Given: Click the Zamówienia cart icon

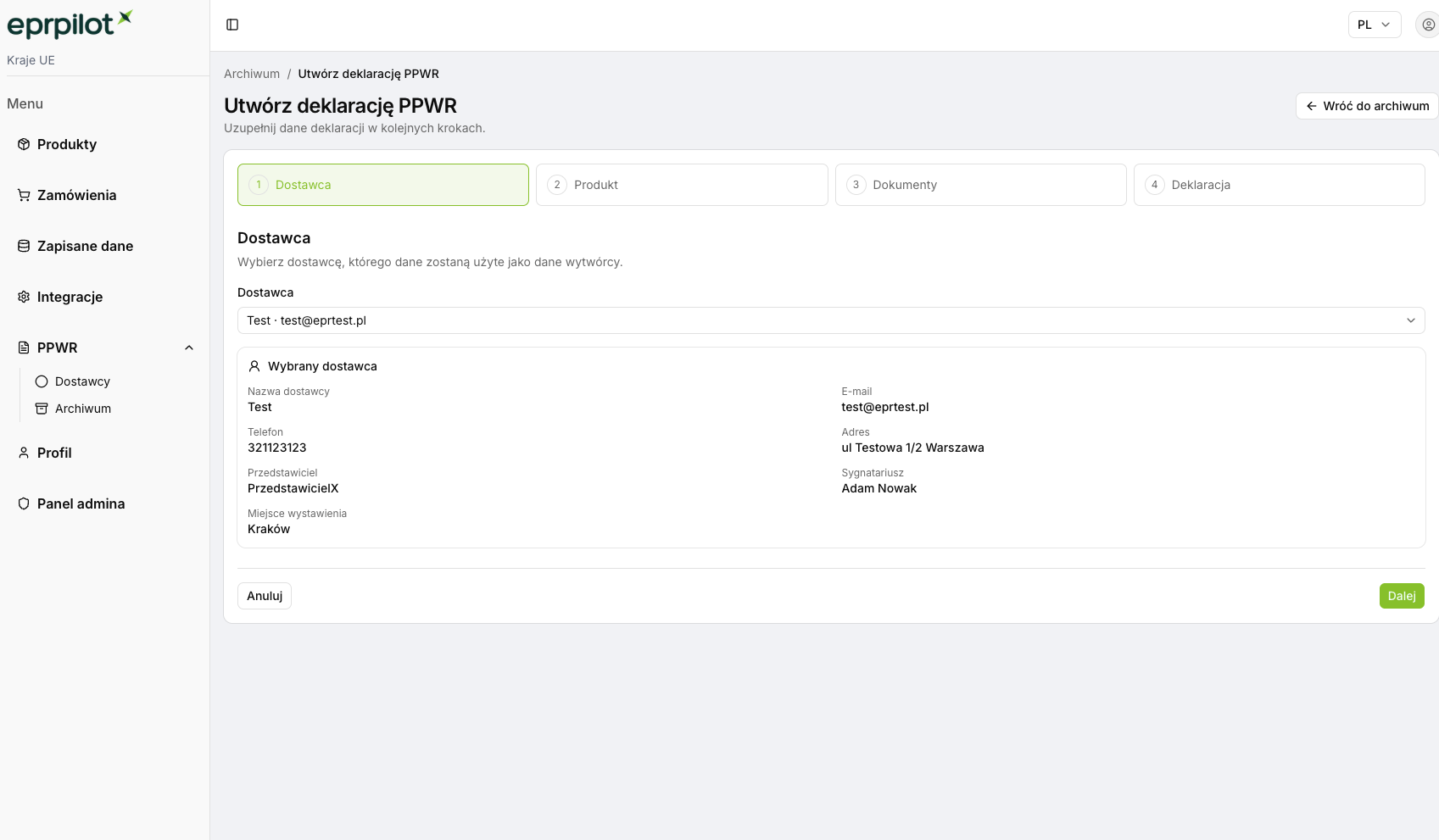Looking at the screenshot, I should [x=24, y=195].
